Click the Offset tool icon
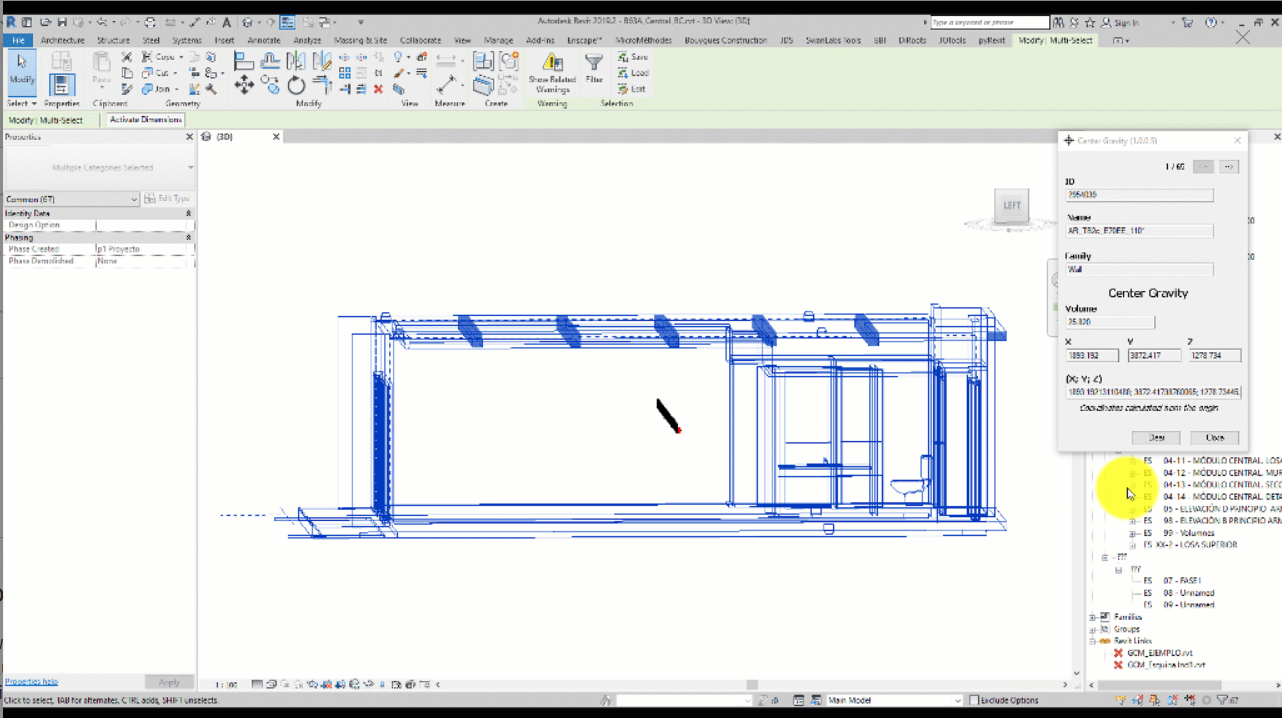The image size is (1282, 718). [x=271, y=61]
